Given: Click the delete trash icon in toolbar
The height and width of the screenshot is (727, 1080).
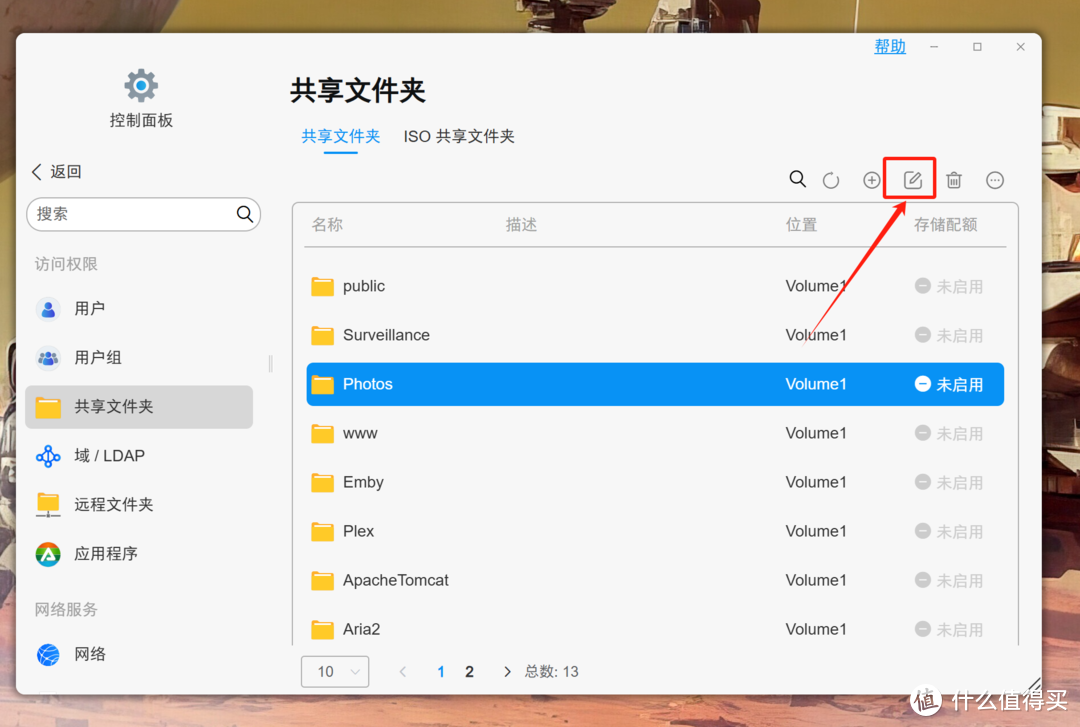Looking at the screenshot, I should click(x=954, y=180).
